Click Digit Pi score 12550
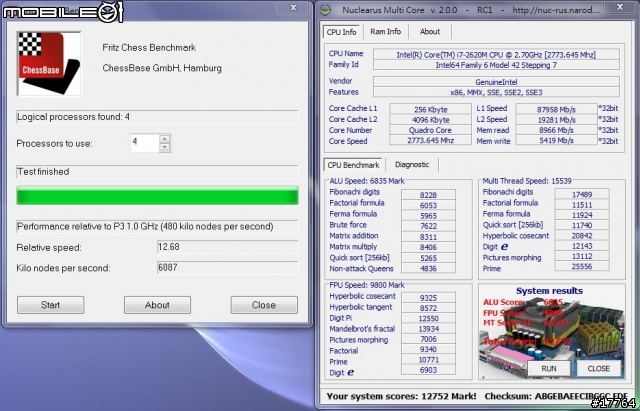 428,318
